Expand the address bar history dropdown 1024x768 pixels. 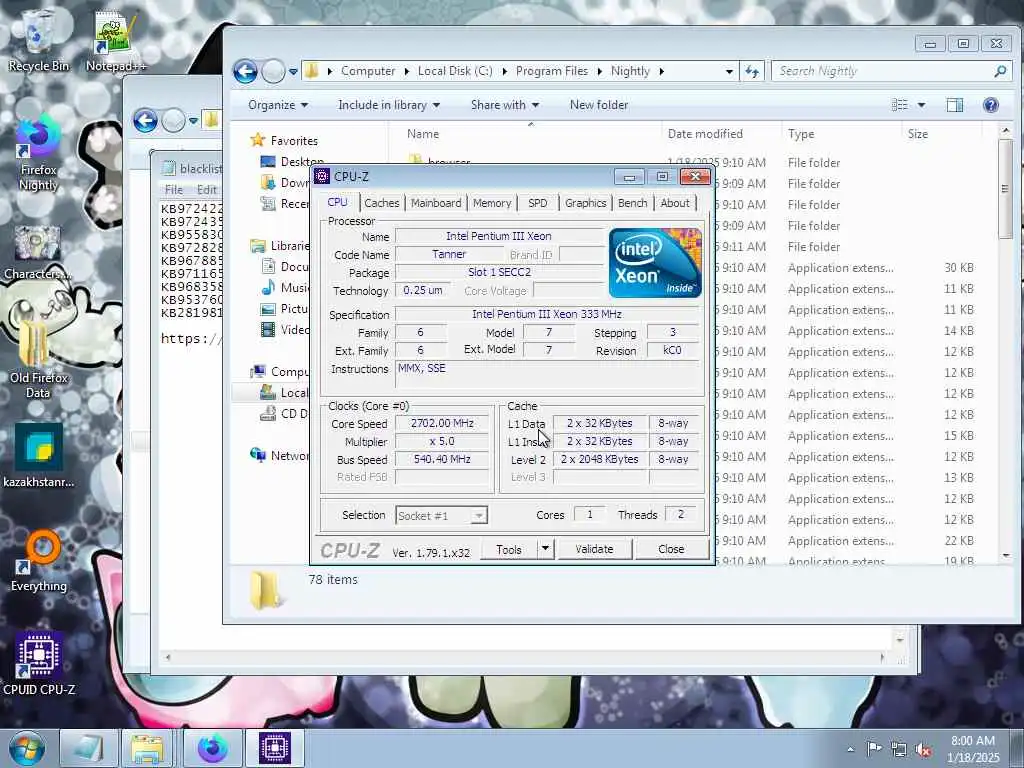tap(729, 71)
